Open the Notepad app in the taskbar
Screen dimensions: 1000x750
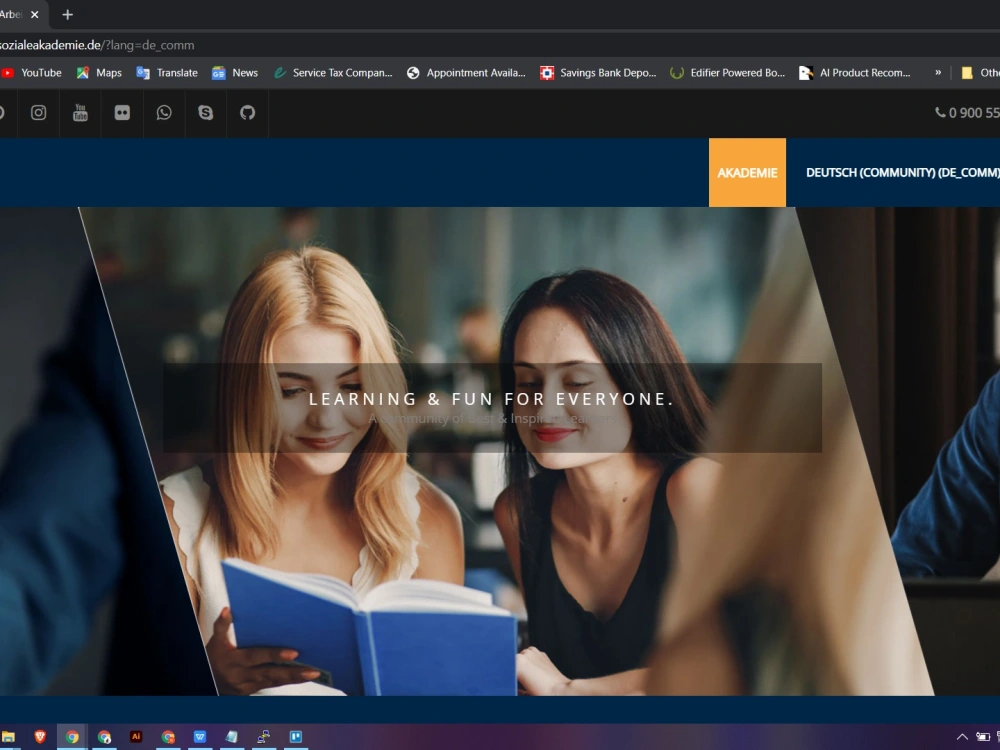click(232, 737)
